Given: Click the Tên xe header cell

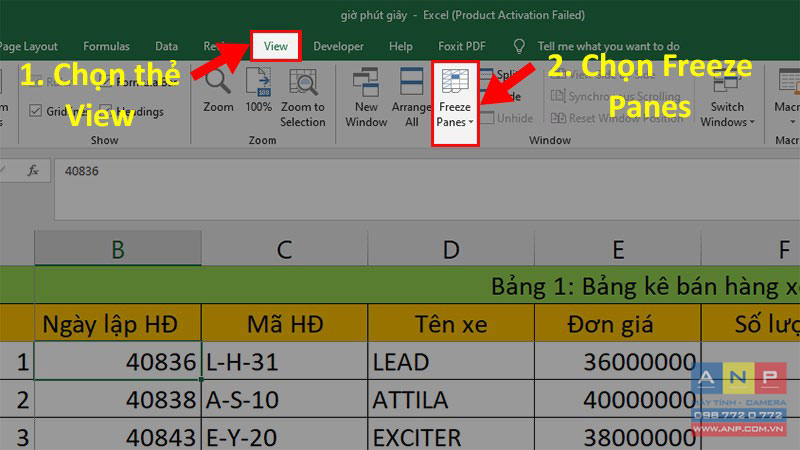Looking at the screenshot, I should click(451, 323).
